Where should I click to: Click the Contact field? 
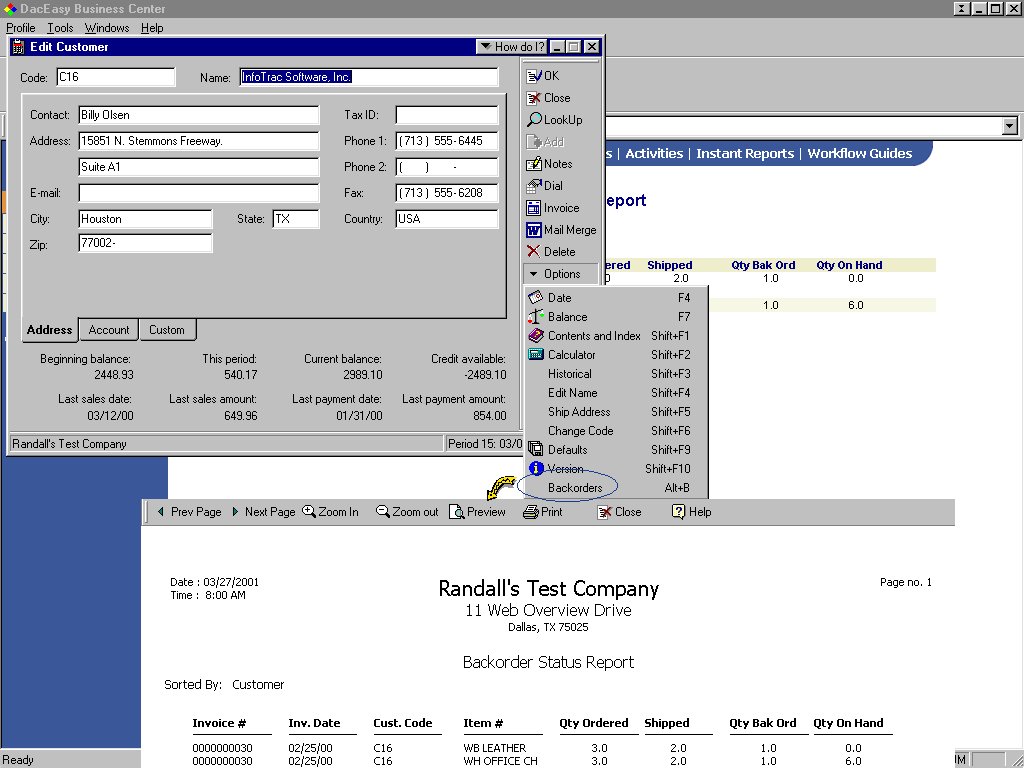(199, 115)
